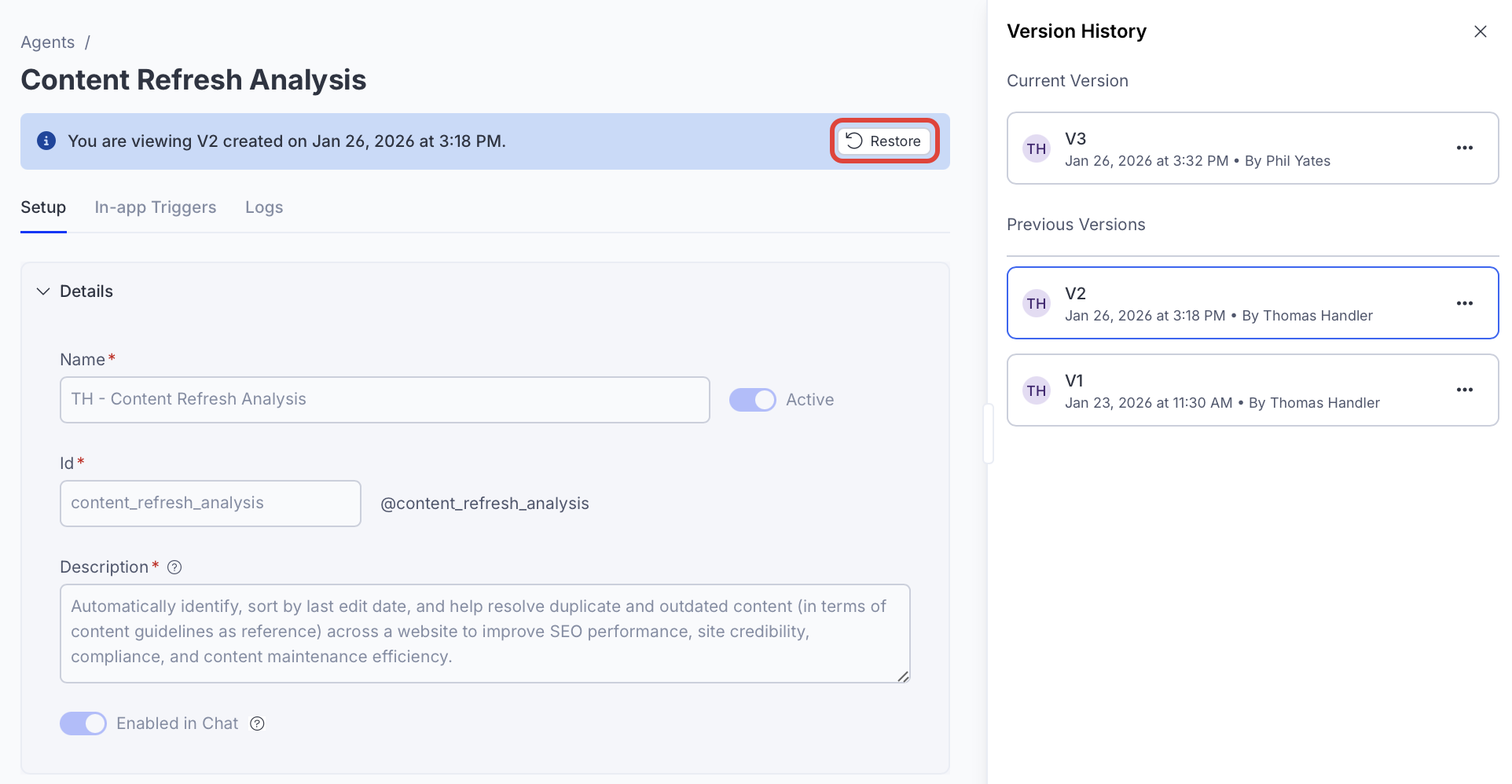The height and width of the screenshot is (784, 1512).
Task: Click the Id input field
Action: pos(210,504)
